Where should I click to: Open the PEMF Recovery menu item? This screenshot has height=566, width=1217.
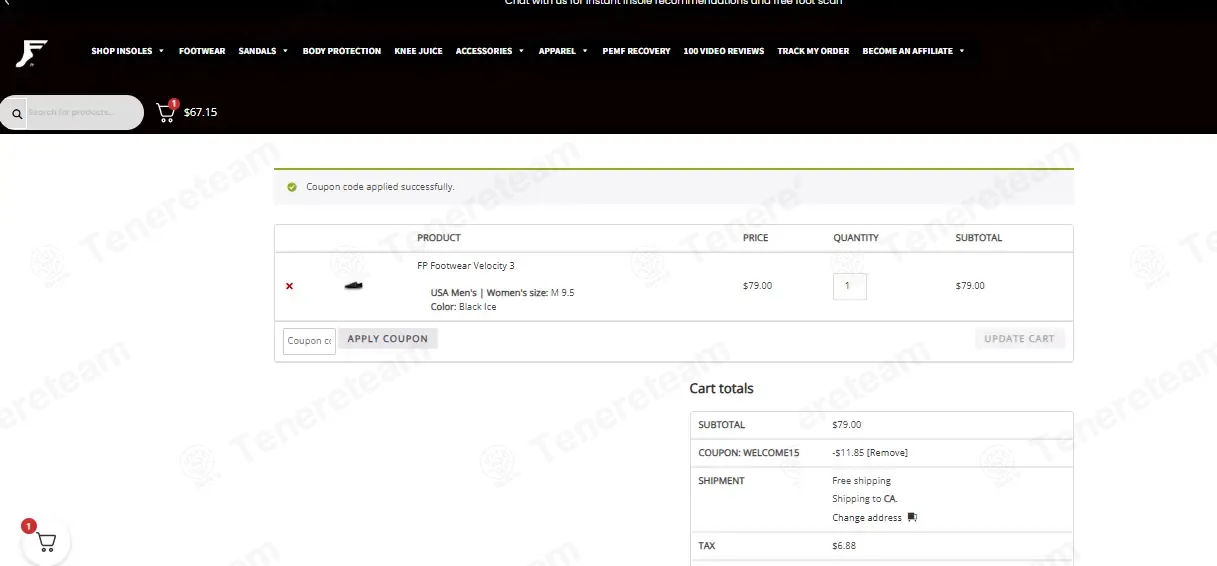pyautogui.click(x=636, y=51)
